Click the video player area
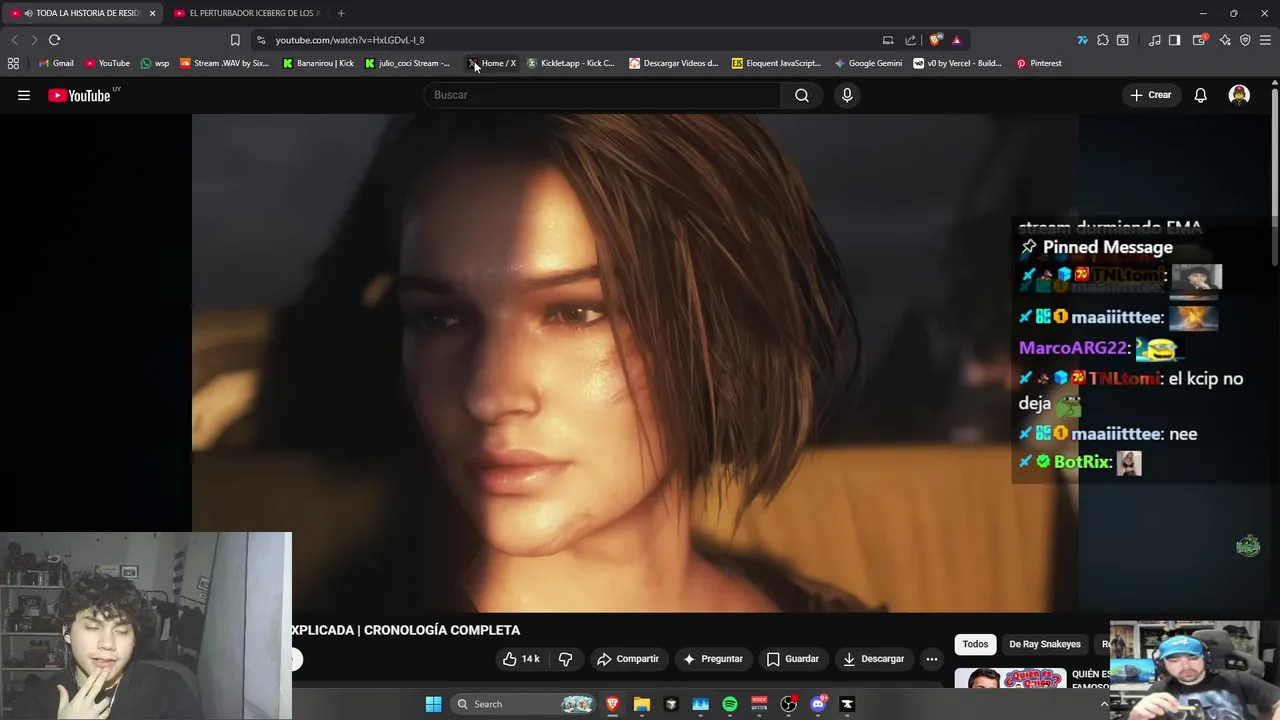This screenshot has width=1280, height=720. [635, 362]
